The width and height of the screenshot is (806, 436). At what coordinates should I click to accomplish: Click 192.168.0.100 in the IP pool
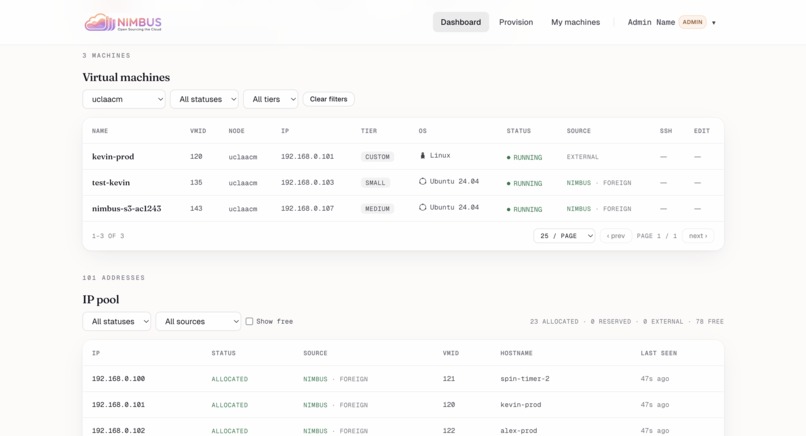click(x=118, y=378)
